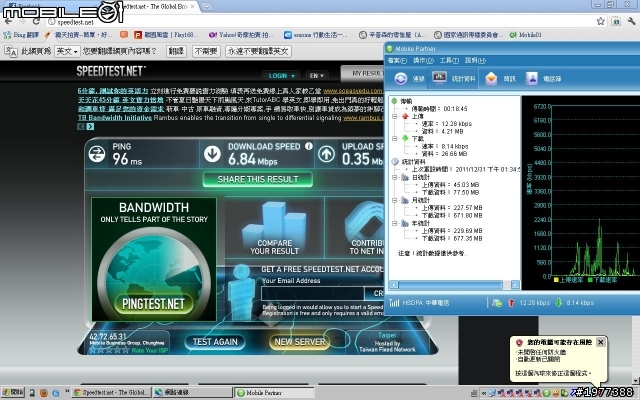640x400 pixels.
Task: Click the Translate button in translation bar
Action: coord(176,51)
